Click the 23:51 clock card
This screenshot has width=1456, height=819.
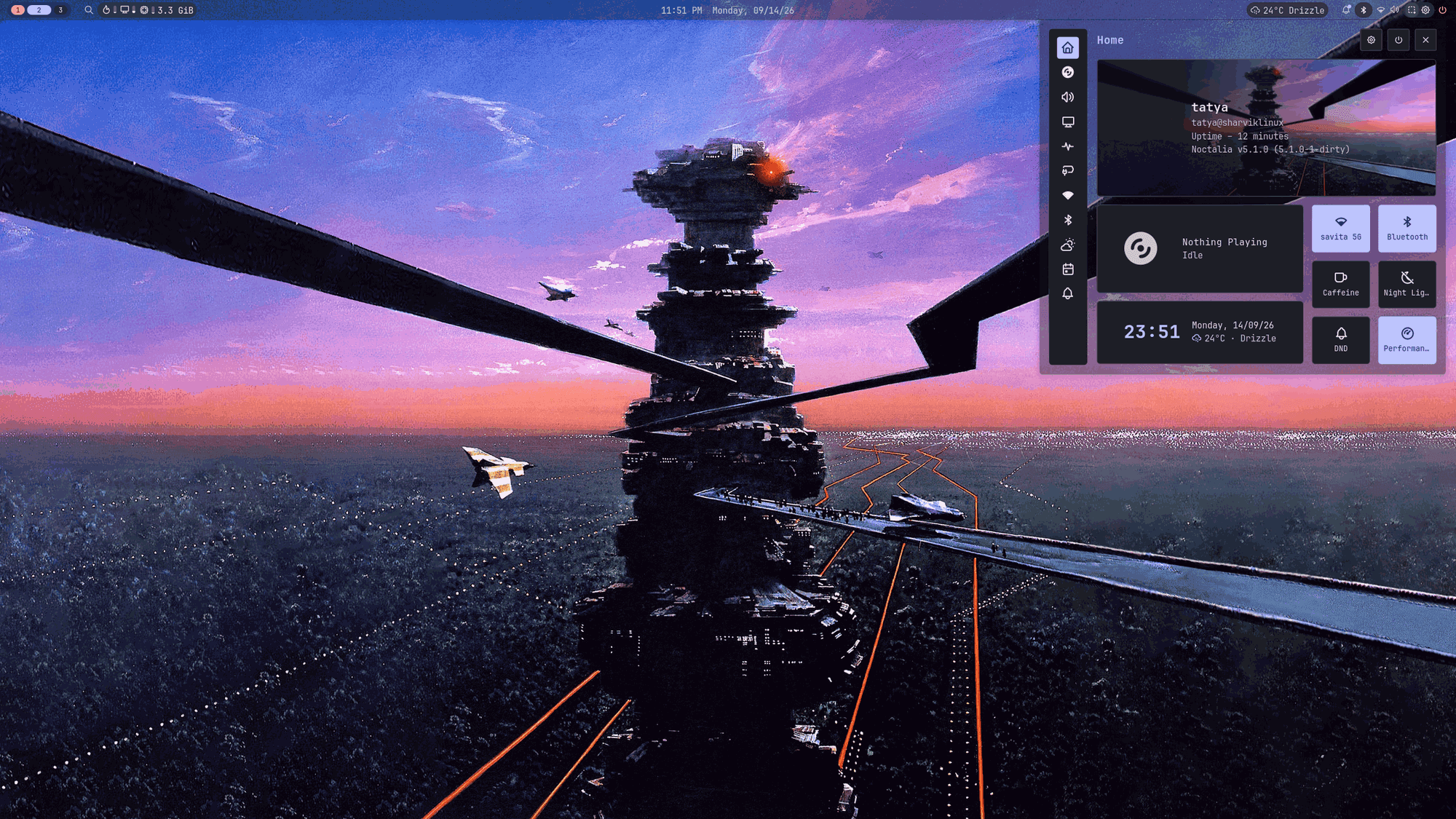coord(1200,333)
